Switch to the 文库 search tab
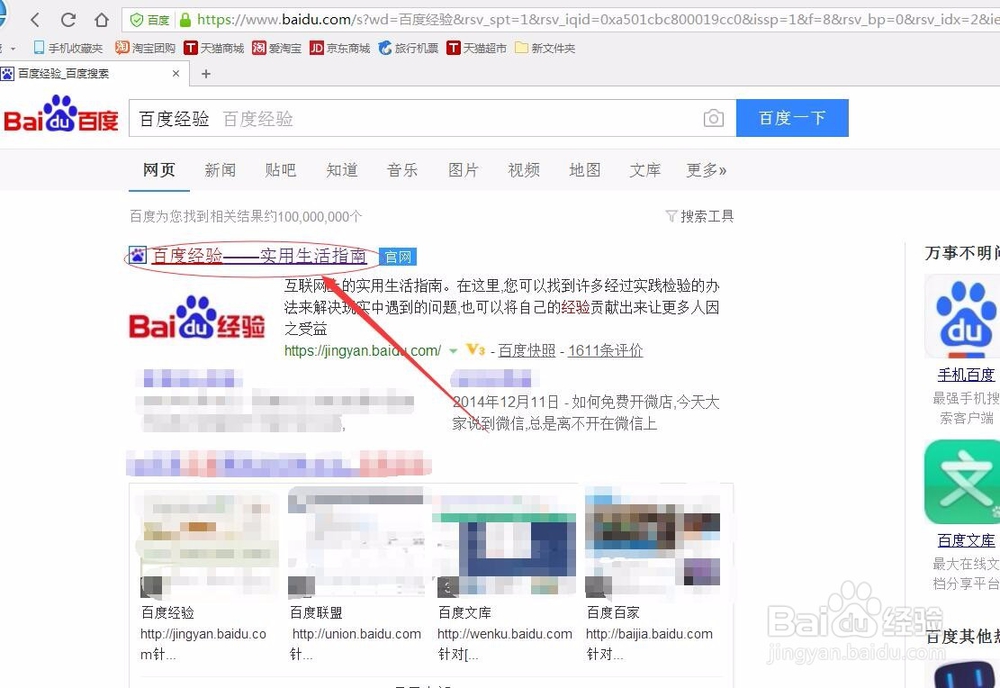 [645, 170]
